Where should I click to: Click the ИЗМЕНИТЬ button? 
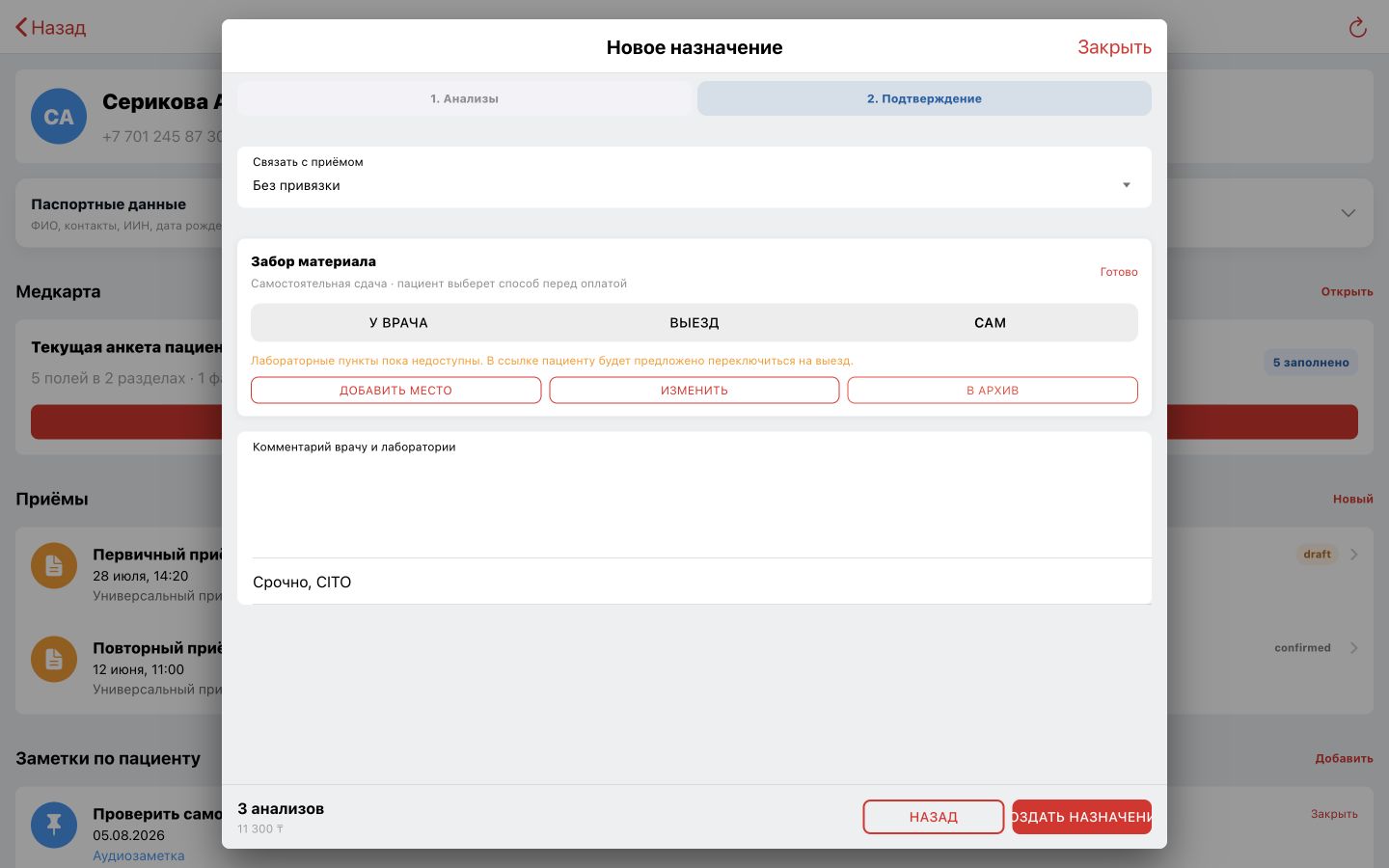pyautogui.click(x=694, y=391)
